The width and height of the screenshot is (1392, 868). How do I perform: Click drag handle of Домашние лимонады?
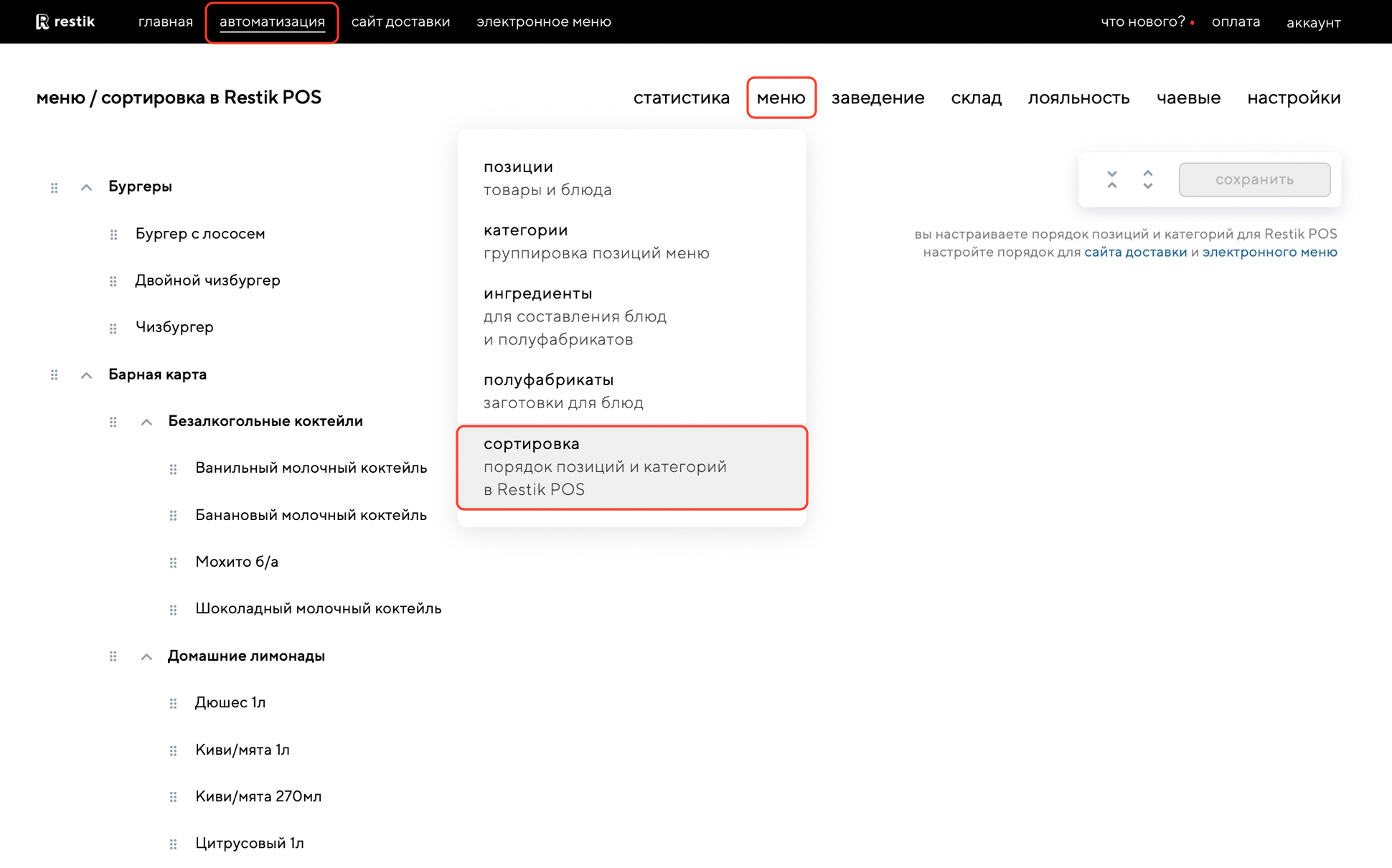coord(113,656)
